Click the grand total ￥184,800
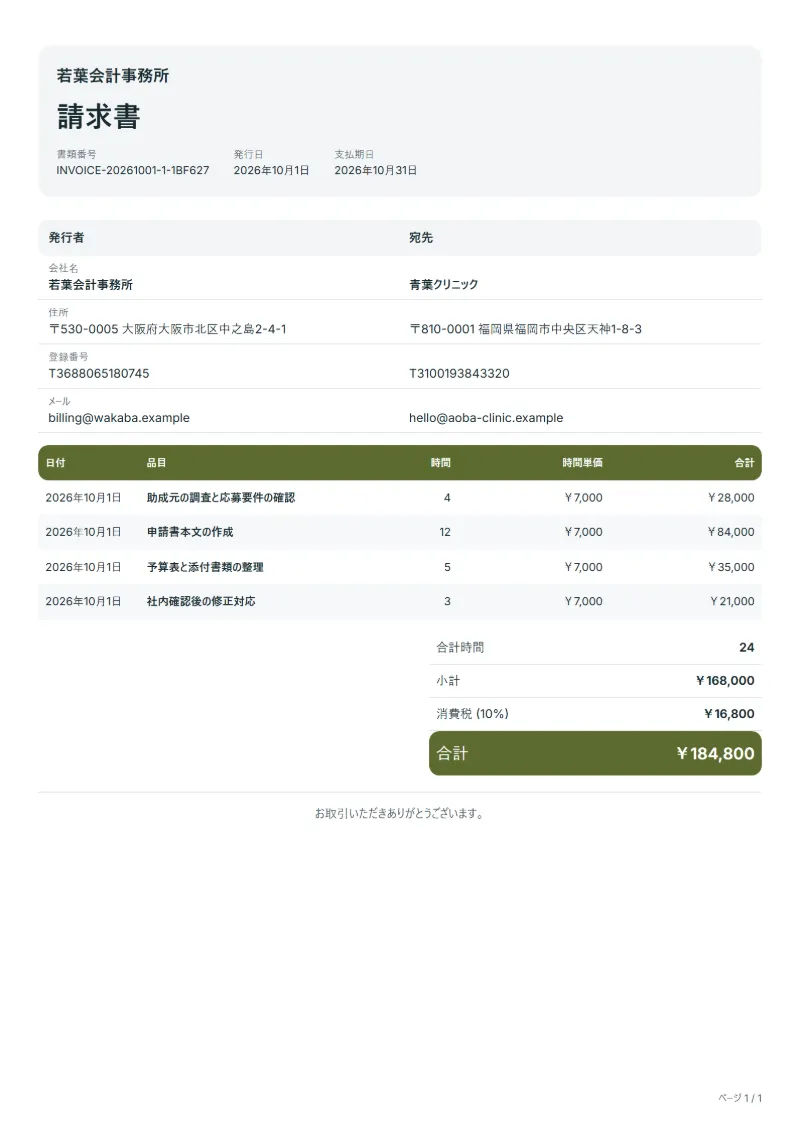 (715, 754)
